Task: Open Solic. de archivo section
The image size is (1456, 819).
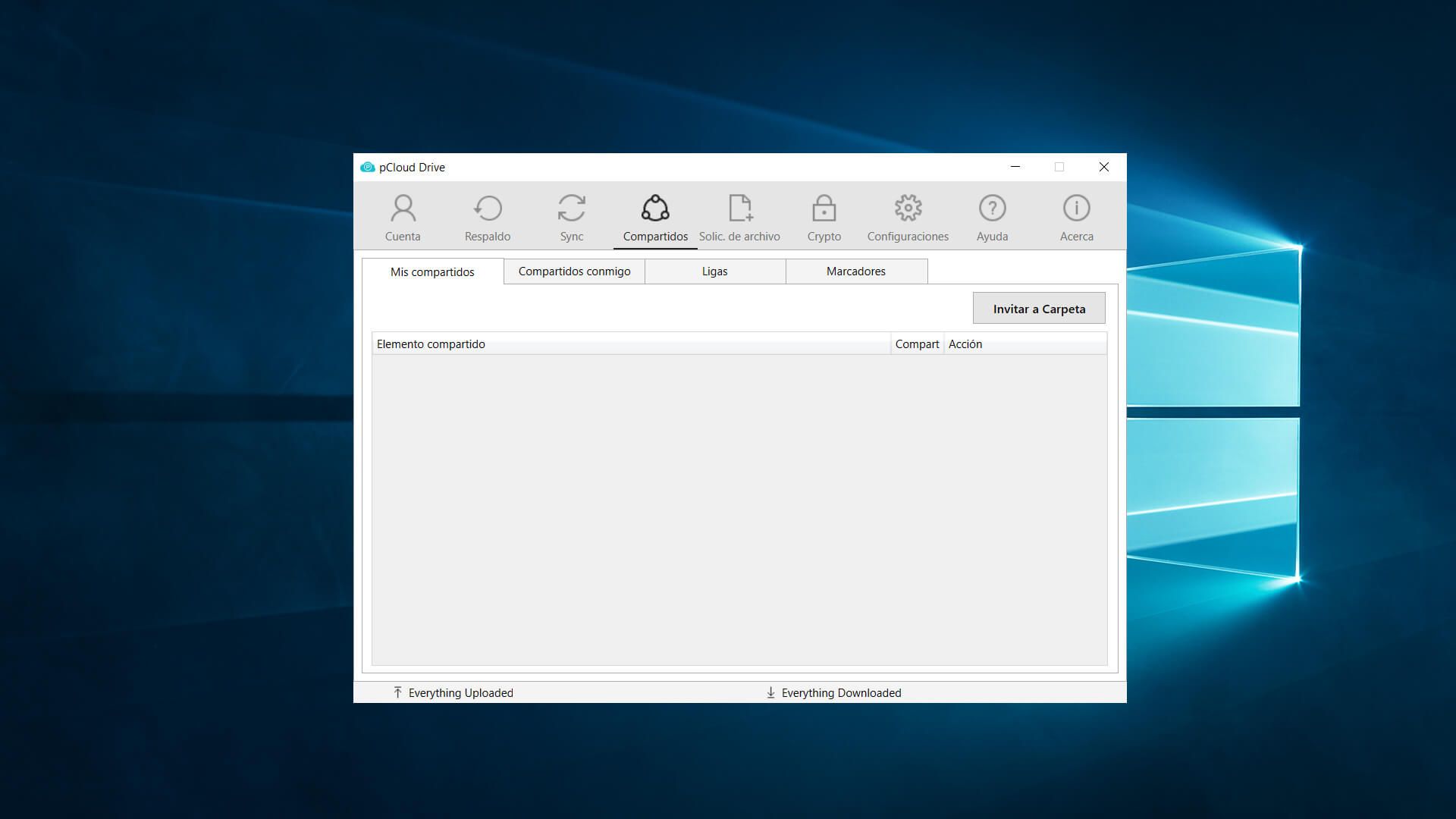Action: [x=739, y=218]
